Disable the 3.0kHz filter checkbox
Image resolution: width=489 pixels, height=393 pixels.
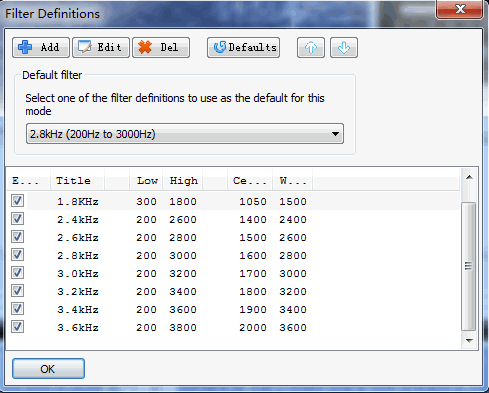(17, 273)
